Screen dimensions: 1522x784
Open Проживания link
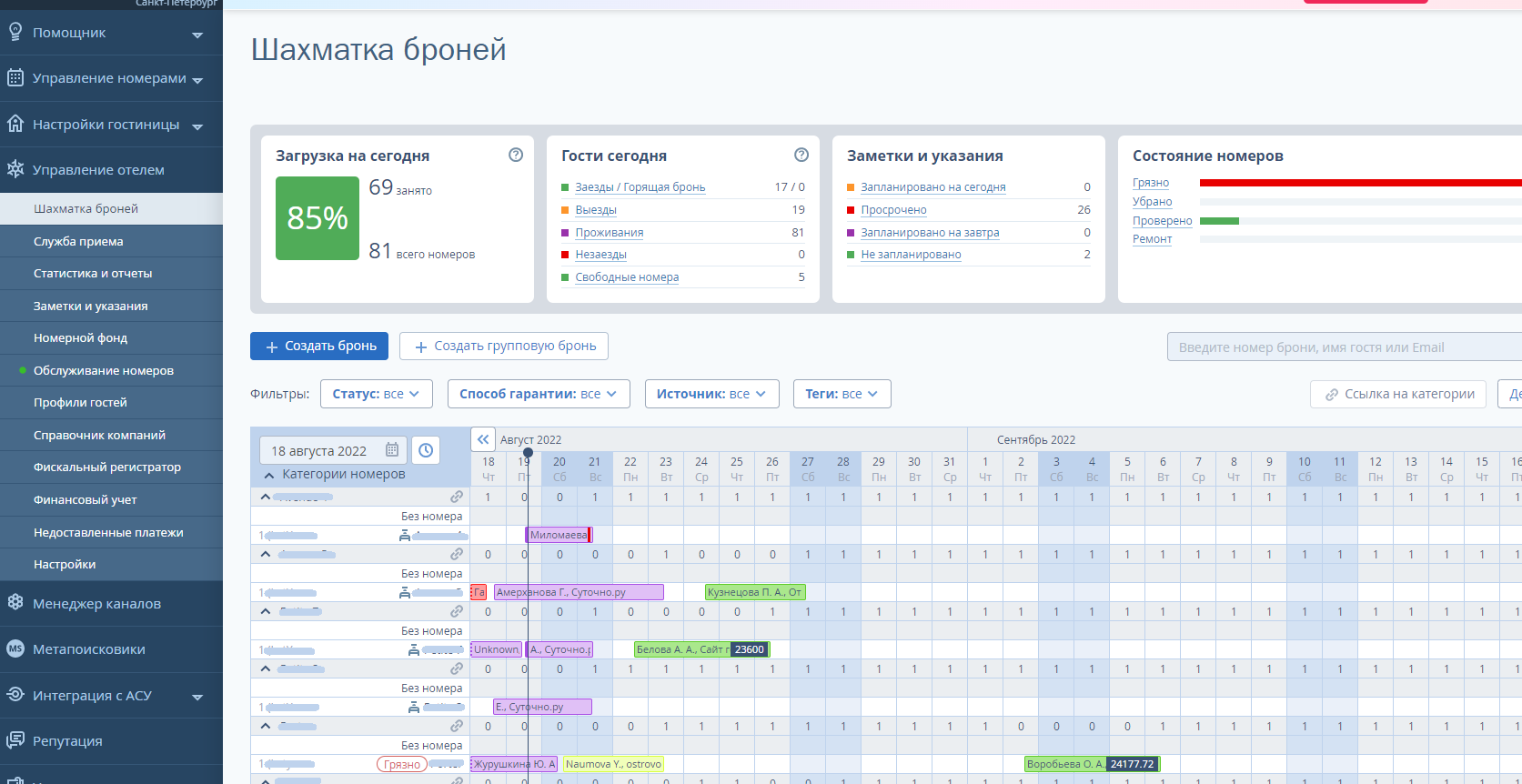[x=609, y=232]
